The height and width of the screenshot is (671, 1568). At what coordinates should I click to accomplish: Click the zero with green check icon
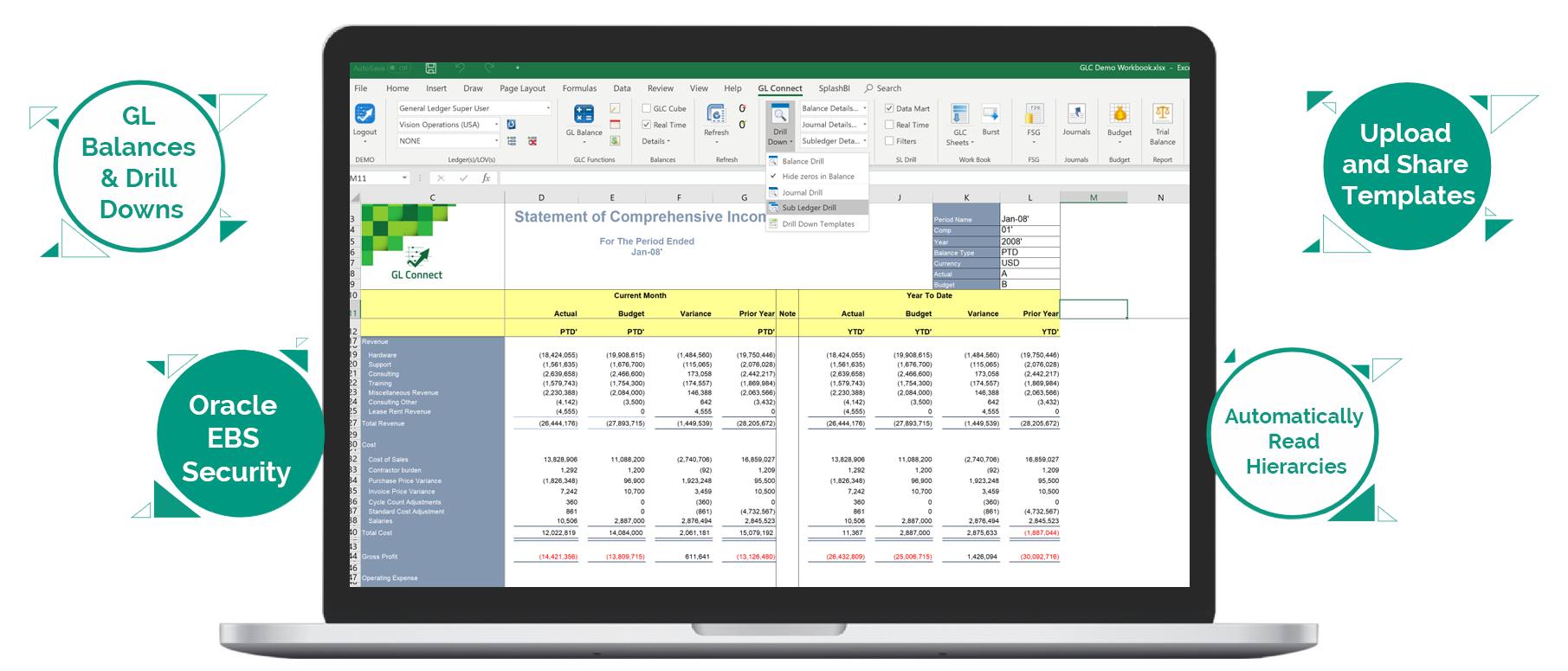pyautogui.click(x=742, y=125)
